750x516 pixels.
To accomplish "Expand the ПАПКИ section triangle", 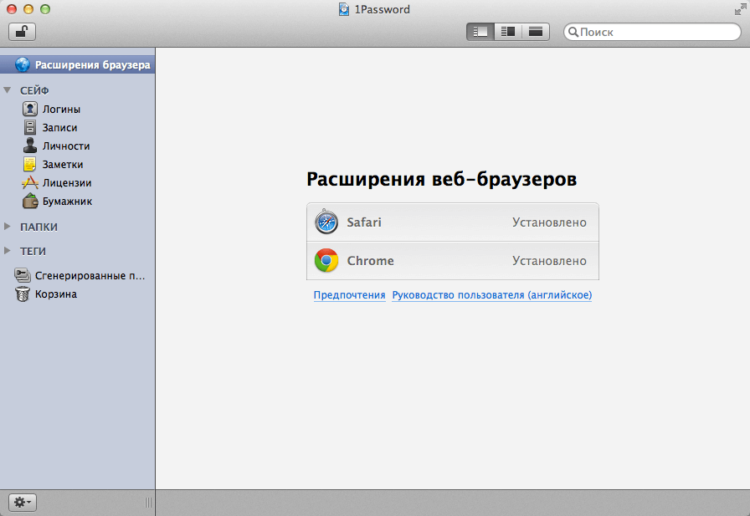I will (7, 226).
